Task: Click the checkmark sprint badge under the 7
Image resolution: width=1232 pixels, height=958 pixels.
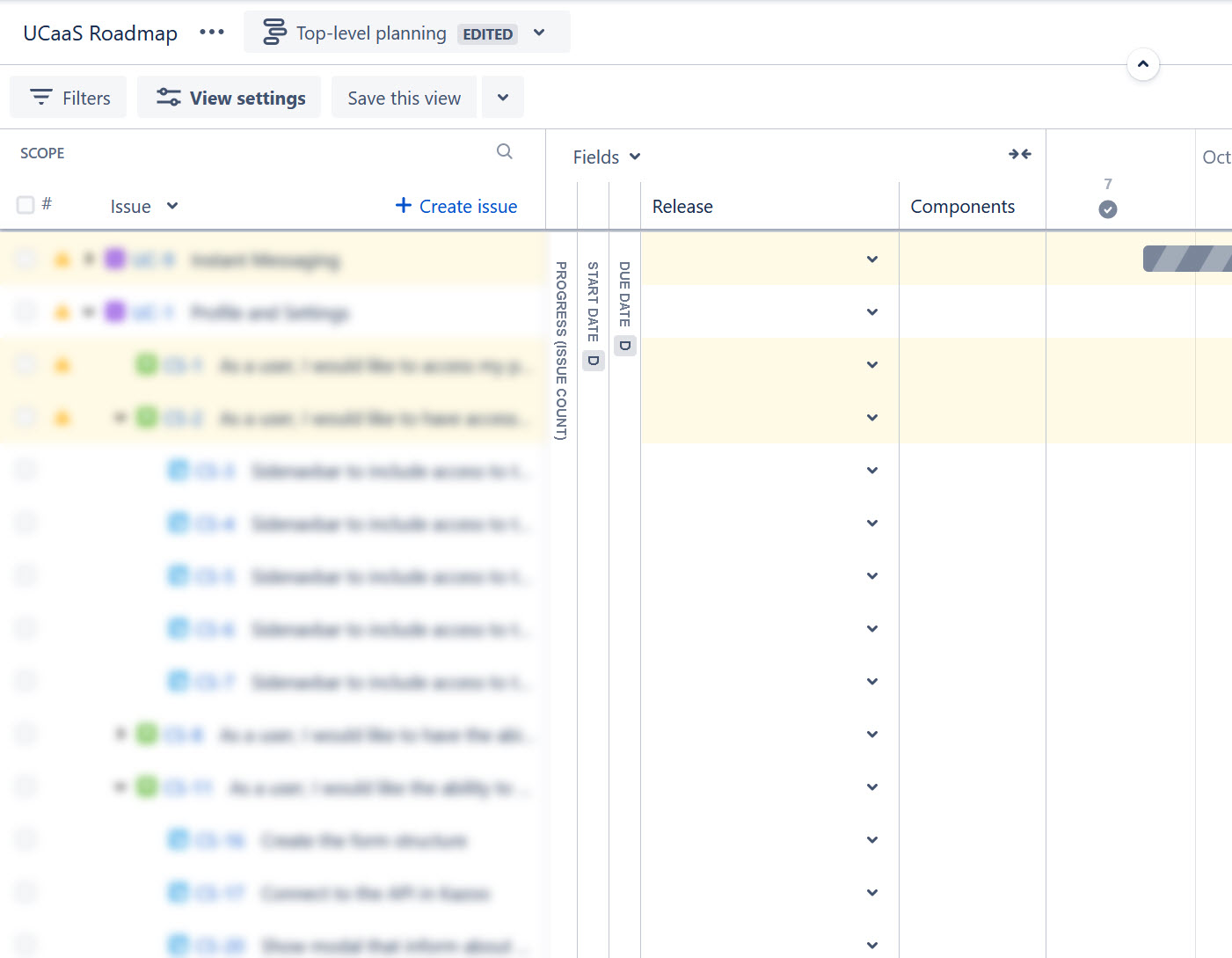Action: coord(1107,209)
